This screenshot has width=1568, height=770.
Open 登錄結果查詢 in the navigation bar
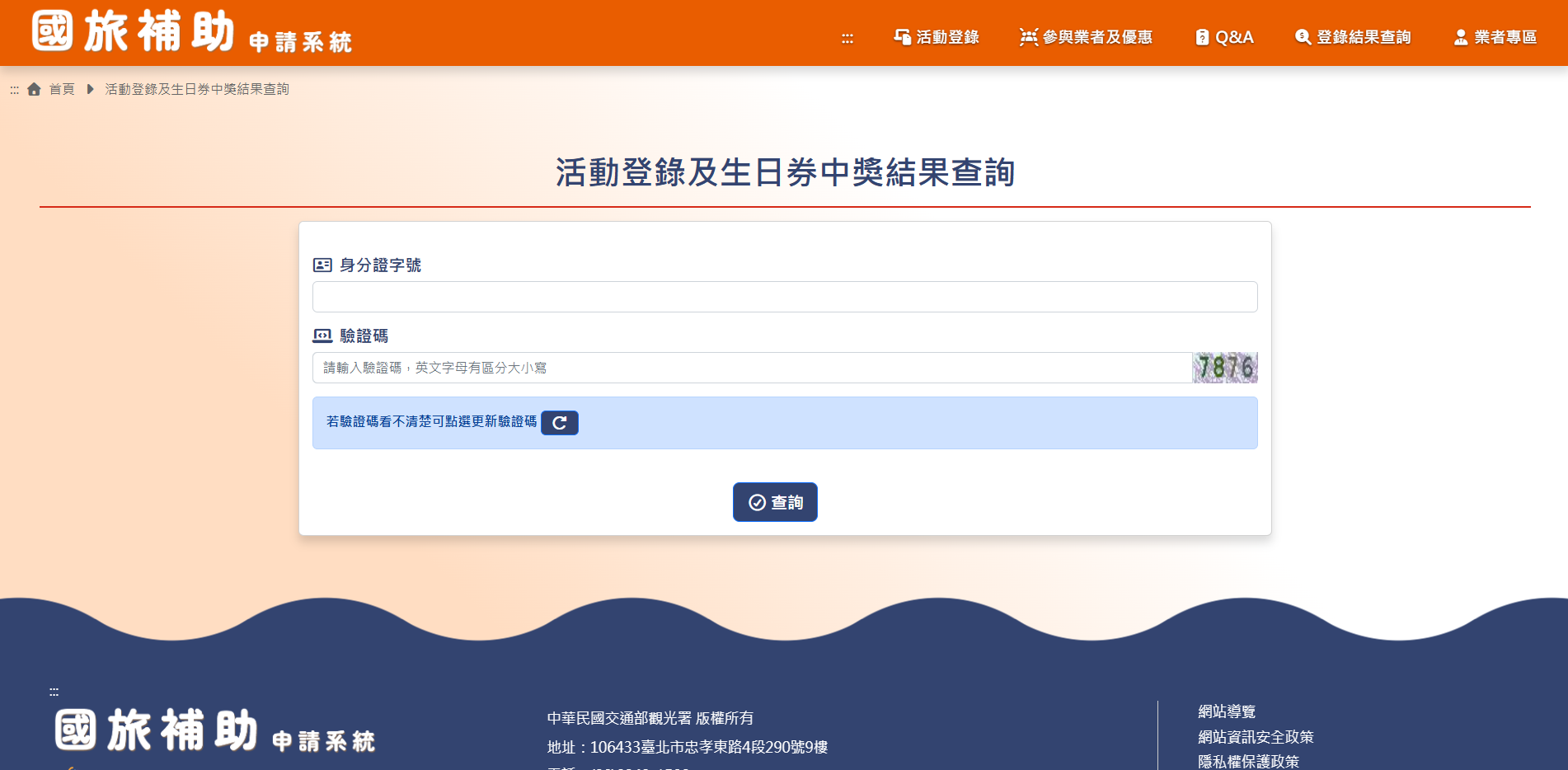1353,37
